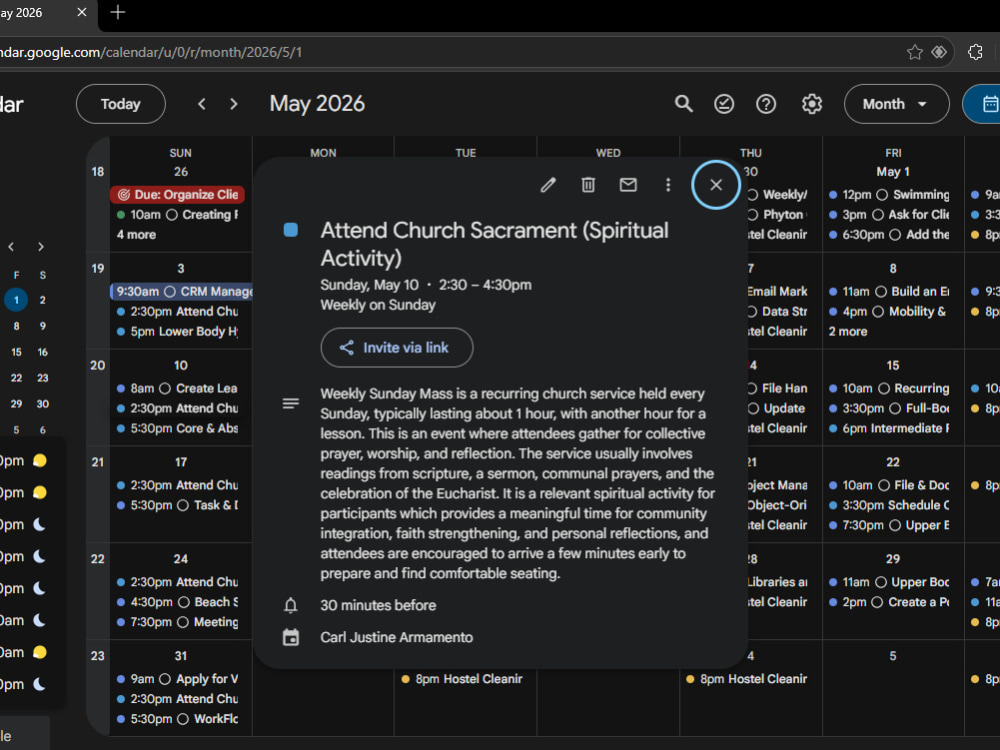This screenshot has width=1000, height=750.
Task: Open 2pm Create a P task
Action: (889, 602)
